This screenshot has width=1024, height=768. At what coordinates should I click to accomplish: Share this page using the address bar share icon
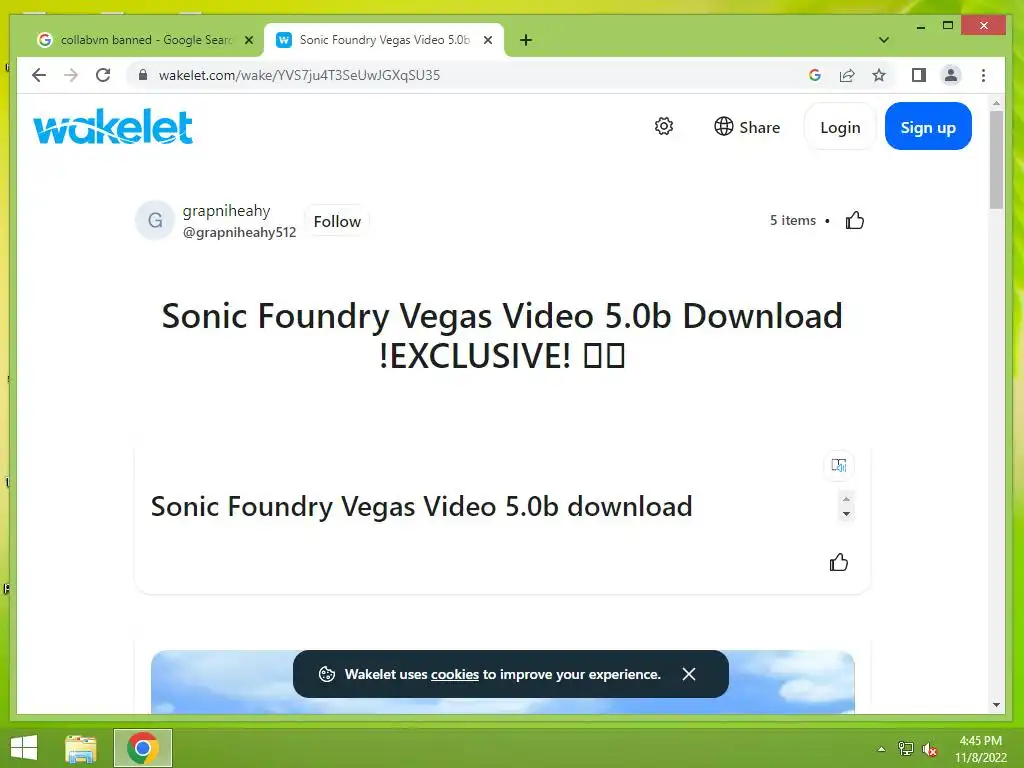pyautogui.click(x=847, y=75)
